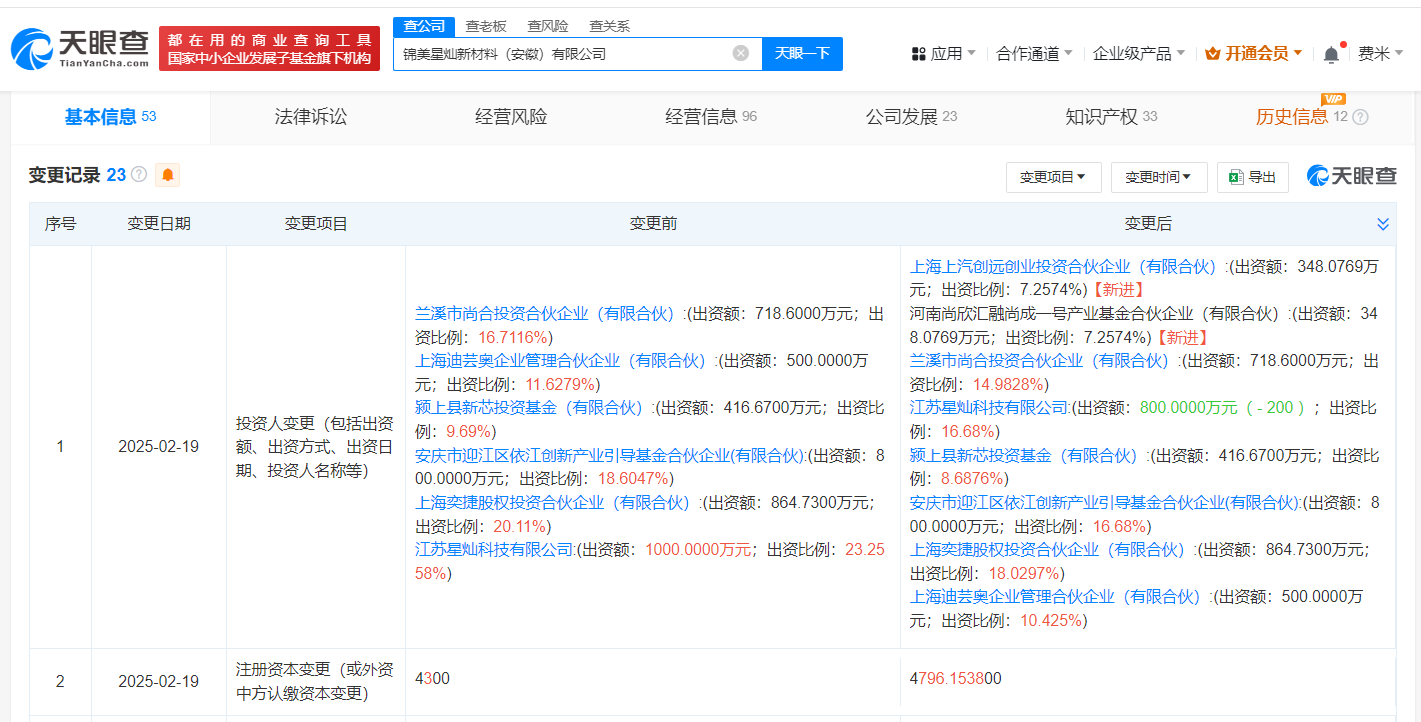
Task: Switch to the 查老板 search tab
Action: point(486,26)
